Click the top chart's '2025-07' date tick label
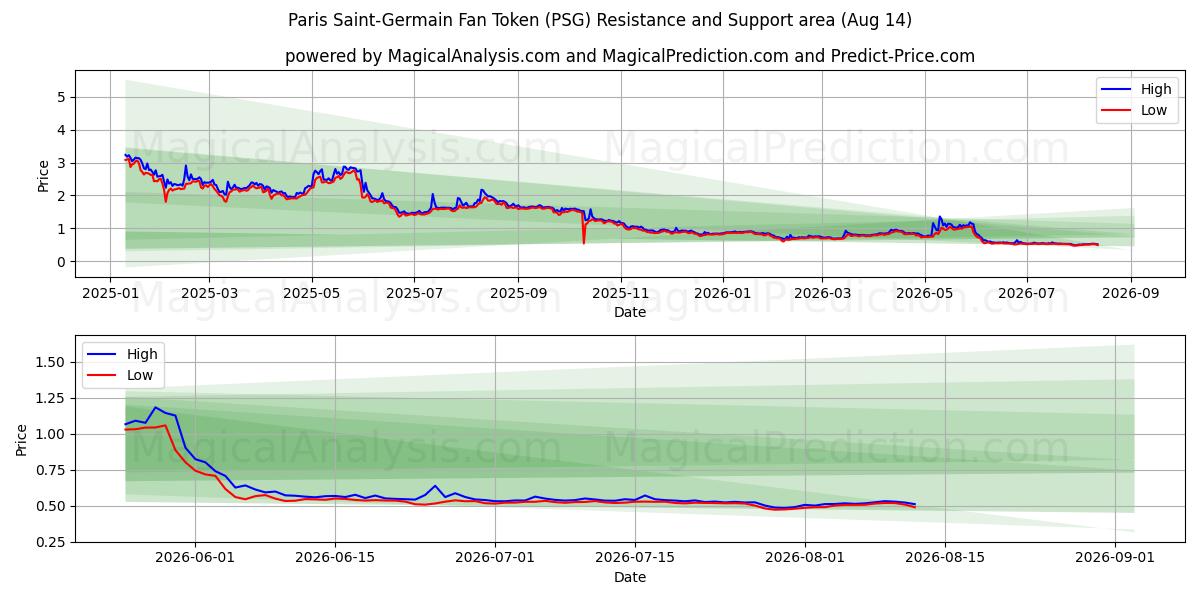 [414, 294]
